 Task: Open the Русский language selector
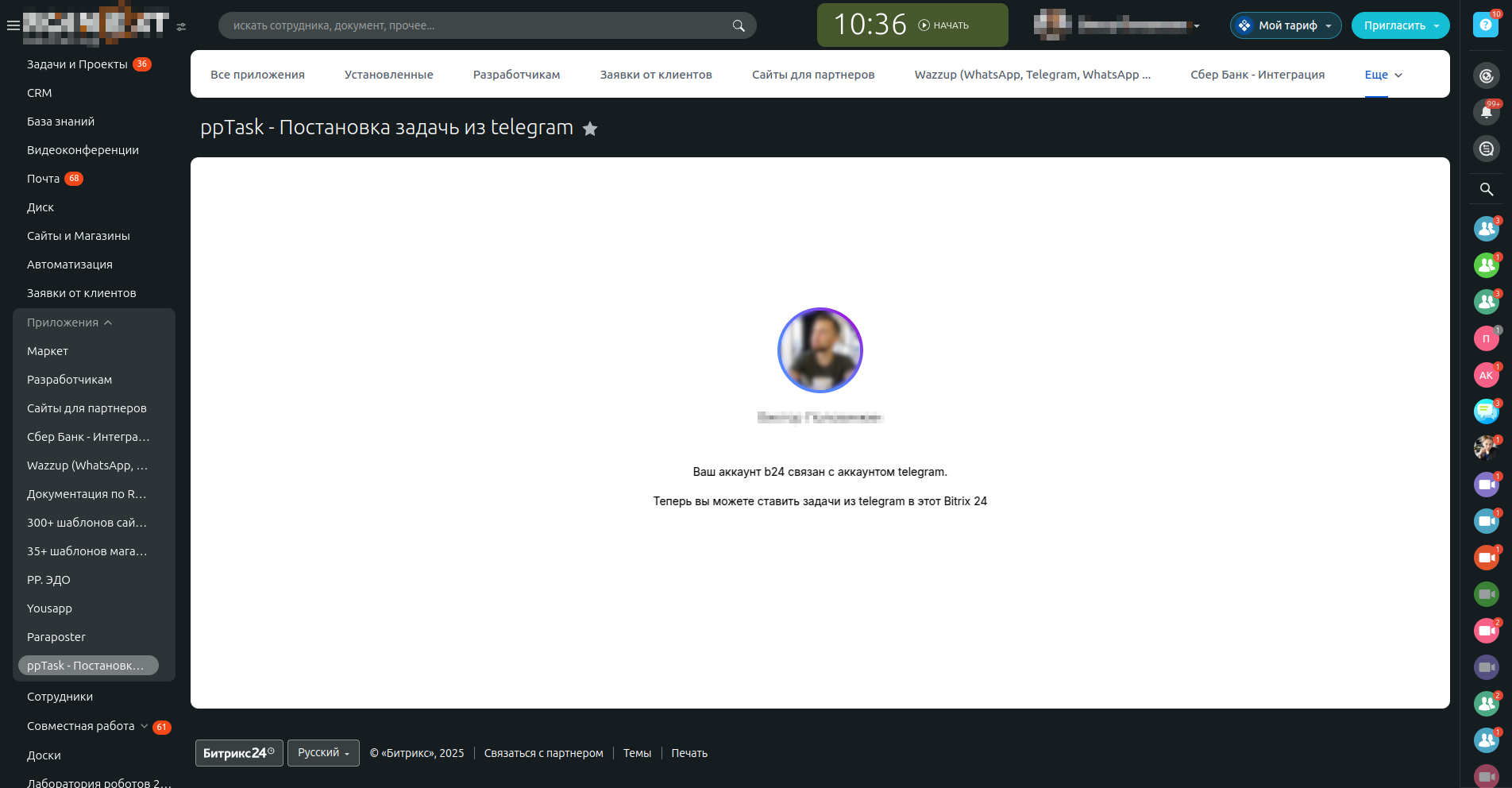click(323, 753)
